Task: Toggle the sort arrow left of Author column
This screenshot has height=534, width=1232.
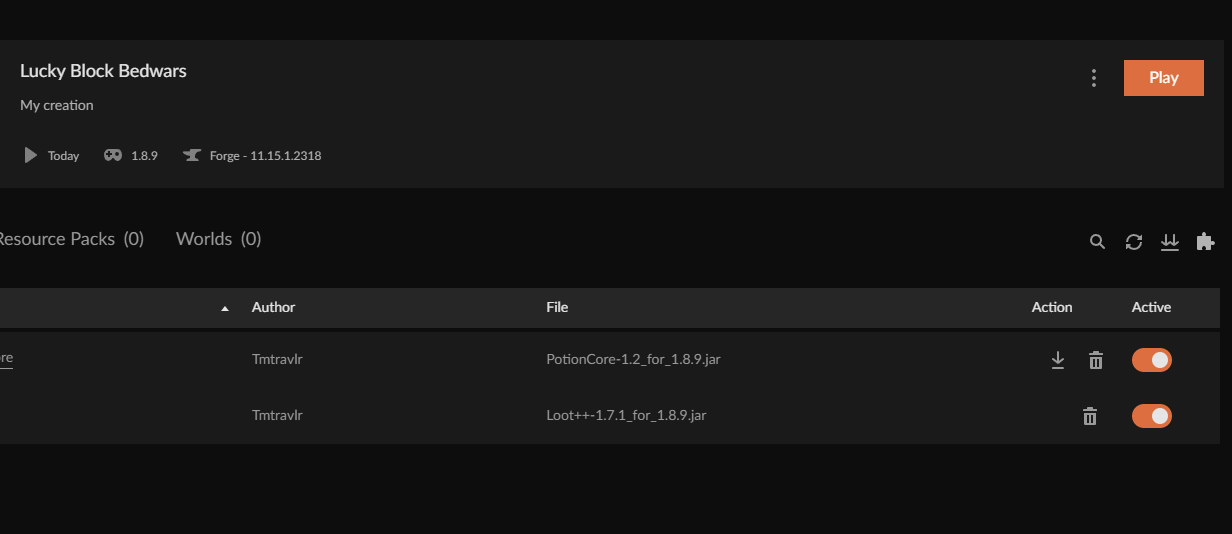Action: click(x=225, y=308)
